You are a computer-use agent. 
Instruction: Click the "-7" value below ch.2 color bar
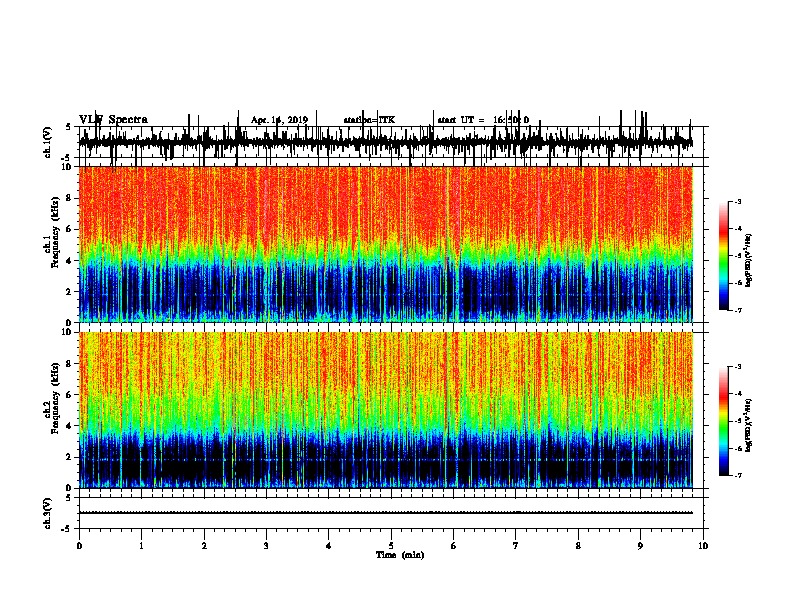[x=737, y=475]
